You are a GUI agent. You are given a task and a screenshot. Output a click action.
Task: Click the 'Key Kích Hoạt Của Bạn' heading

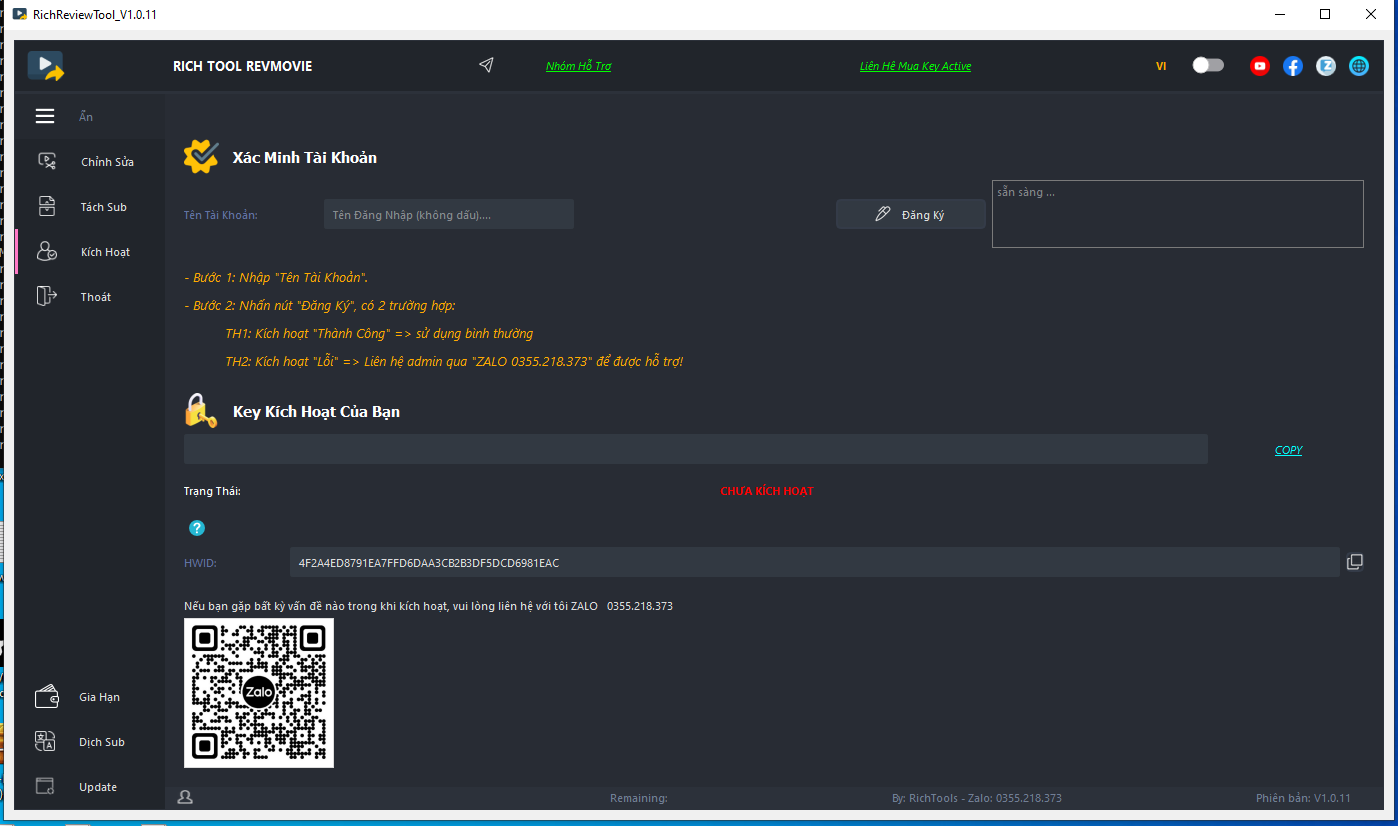point(316,412)
